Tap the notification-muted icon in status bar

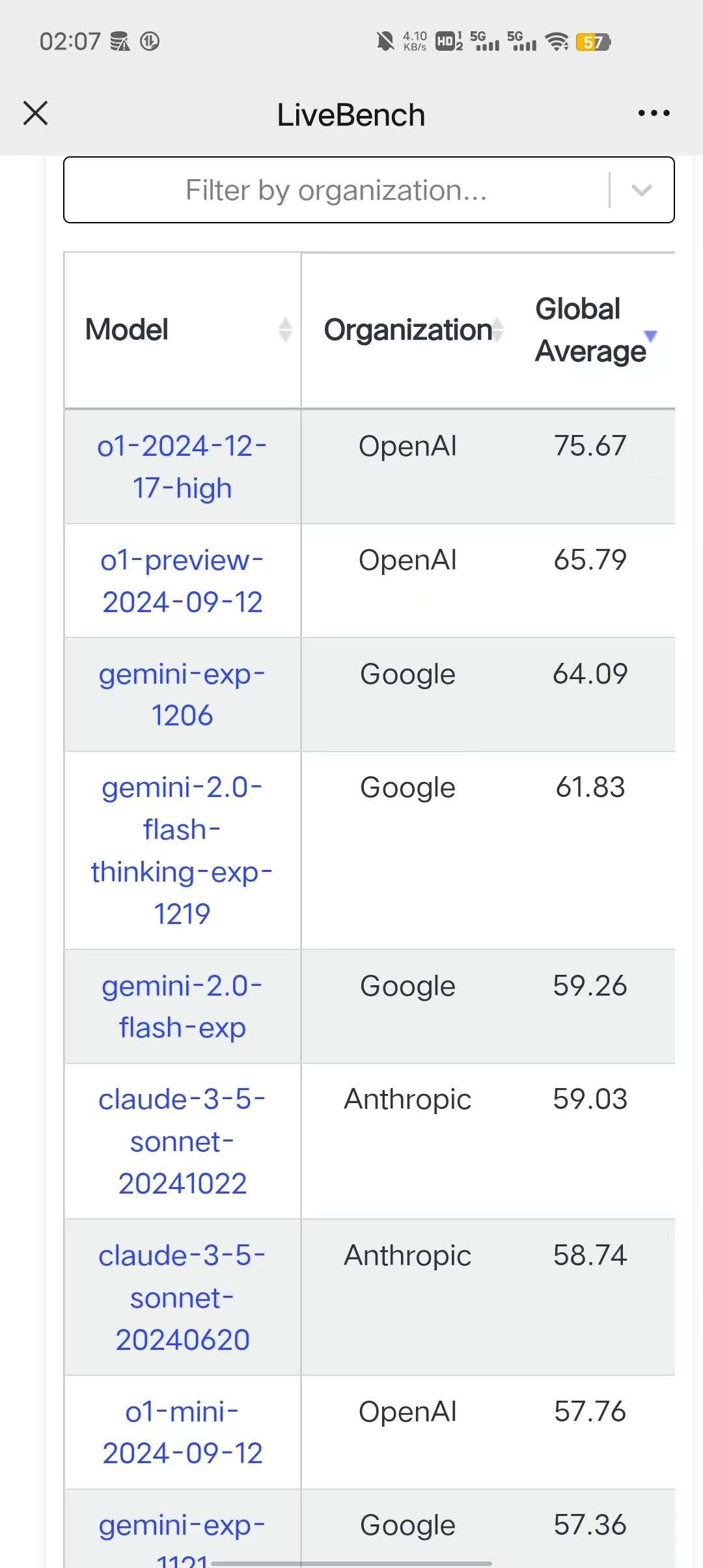click(x=384, y=42)
